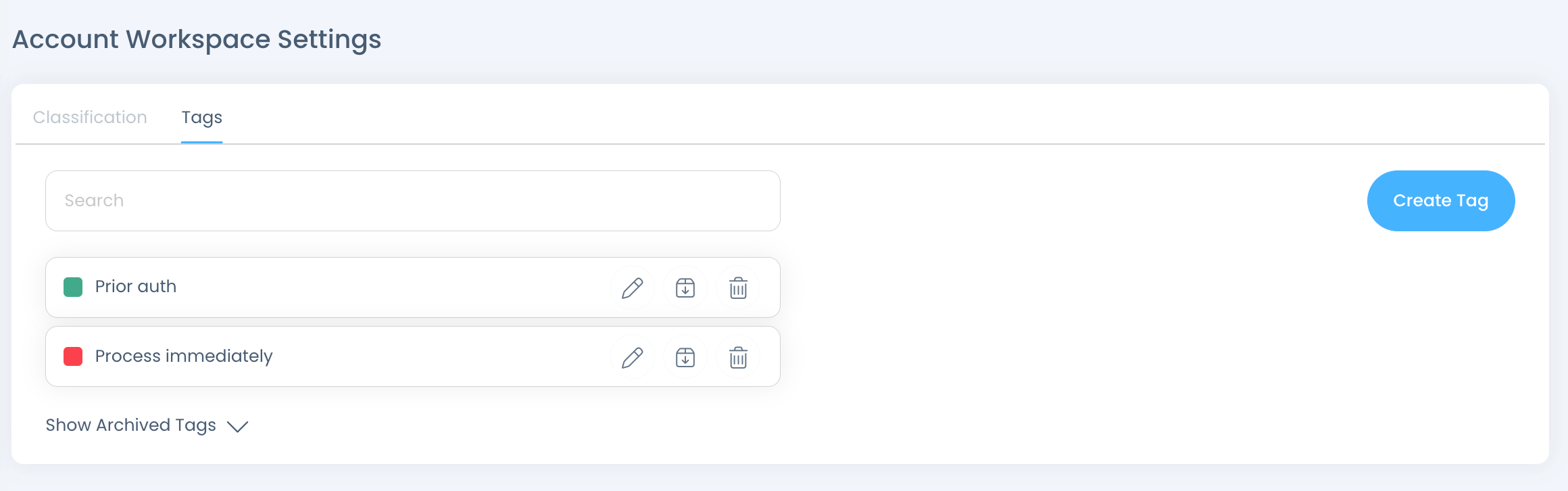The height and width of the screenshot is (491, 1568).
Task: Archive the Process immediately tag
Action: point(685,358)
